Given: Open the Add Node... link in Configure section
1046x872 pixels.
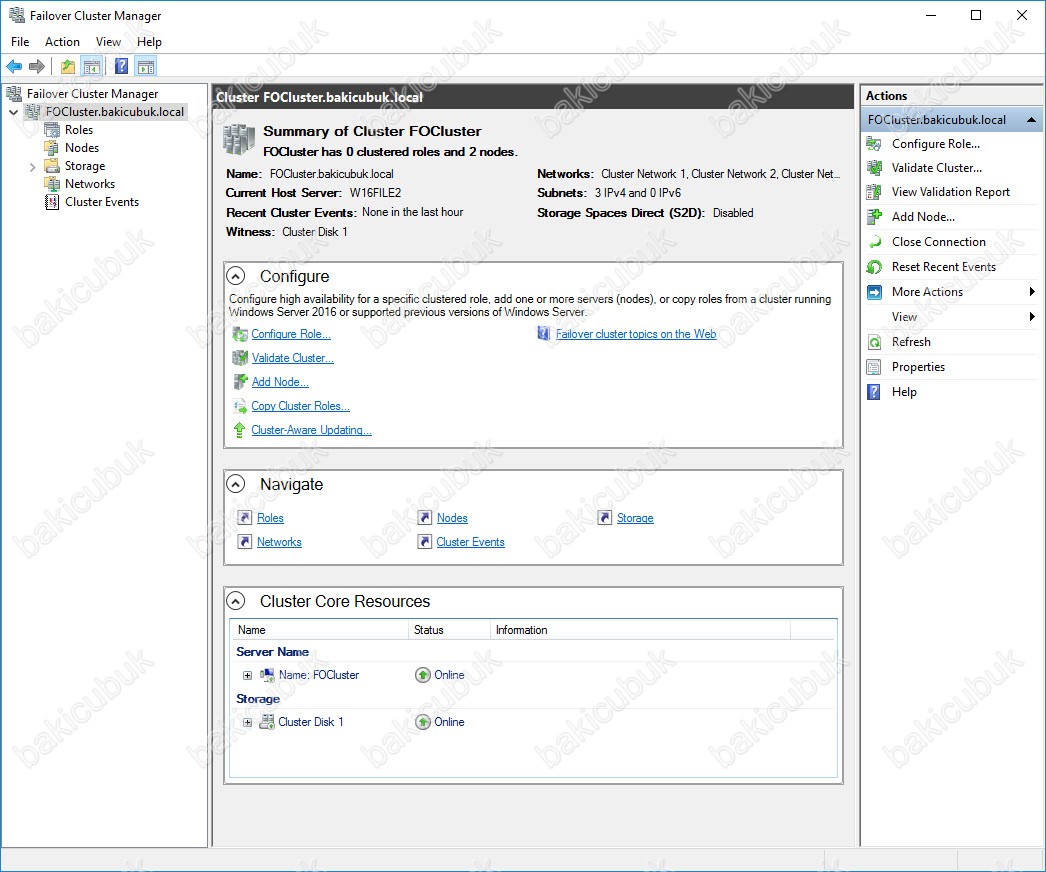Looking at the screenshot, I should pos(280,382).
